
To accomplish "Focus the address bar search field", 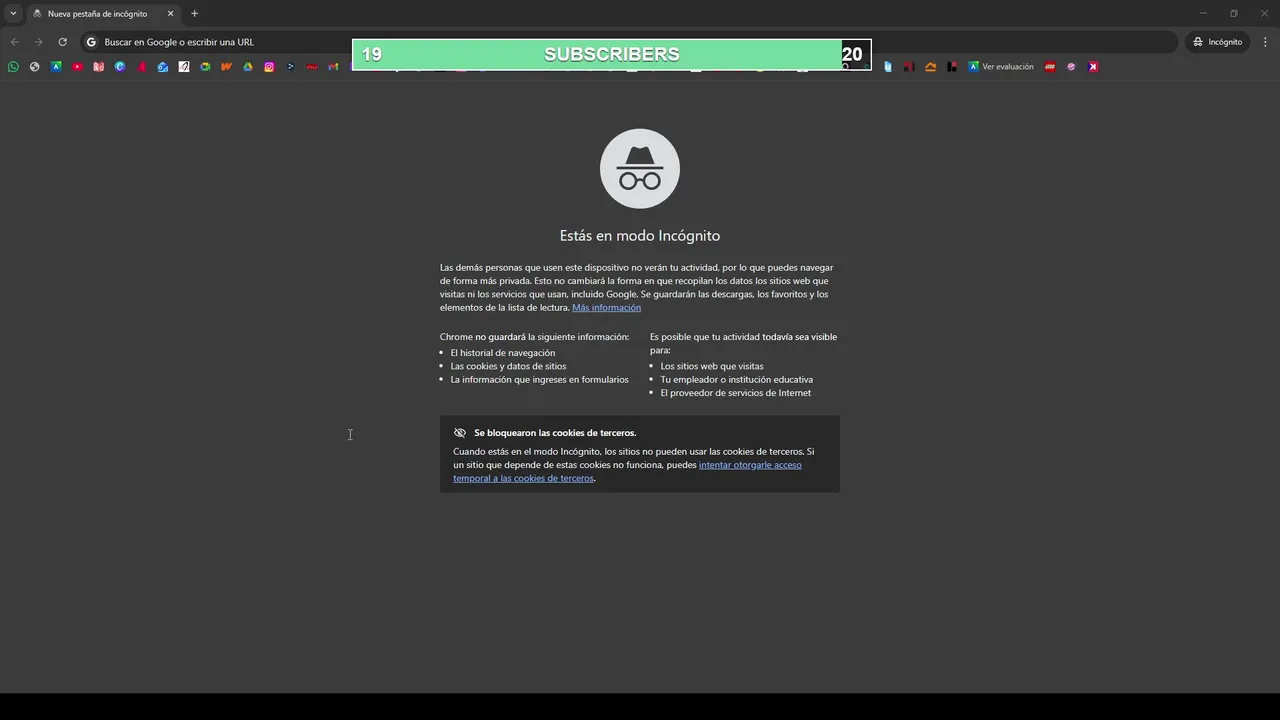I will tap(630, 42).
